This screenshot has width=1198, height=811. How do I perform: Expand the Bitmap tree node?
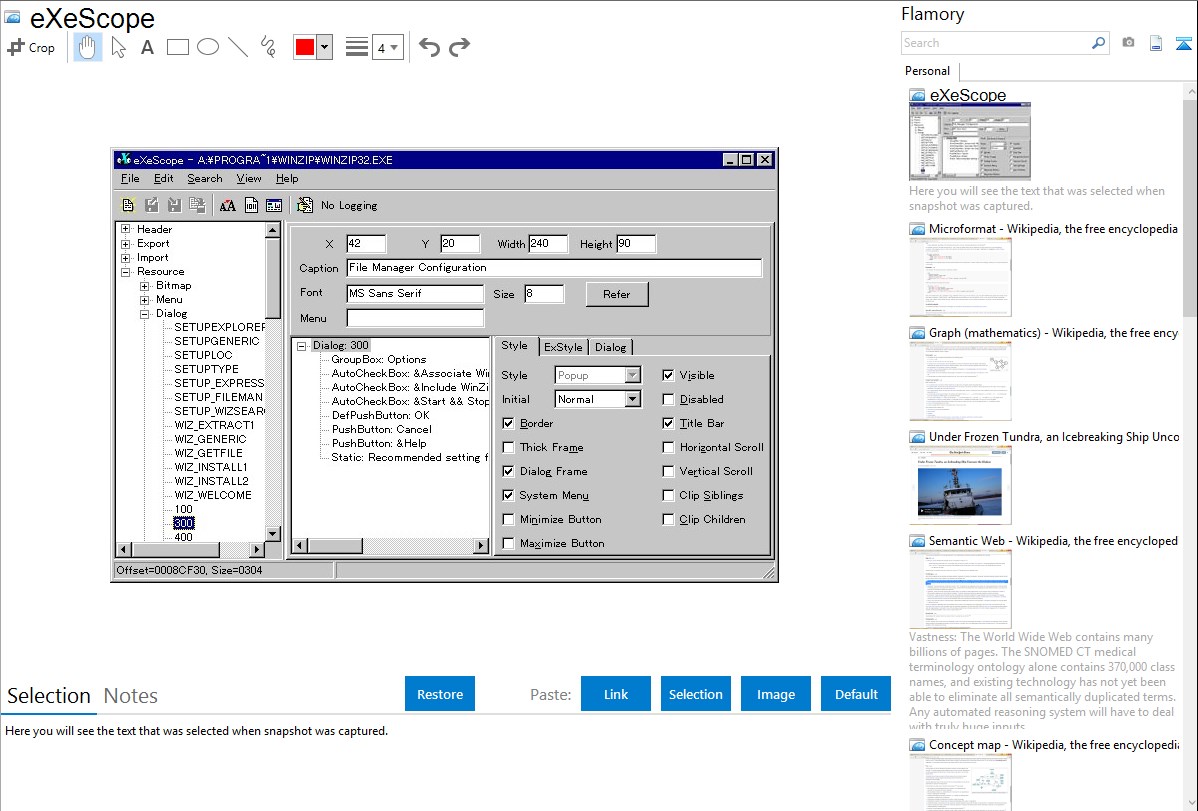tap(144, 286)
